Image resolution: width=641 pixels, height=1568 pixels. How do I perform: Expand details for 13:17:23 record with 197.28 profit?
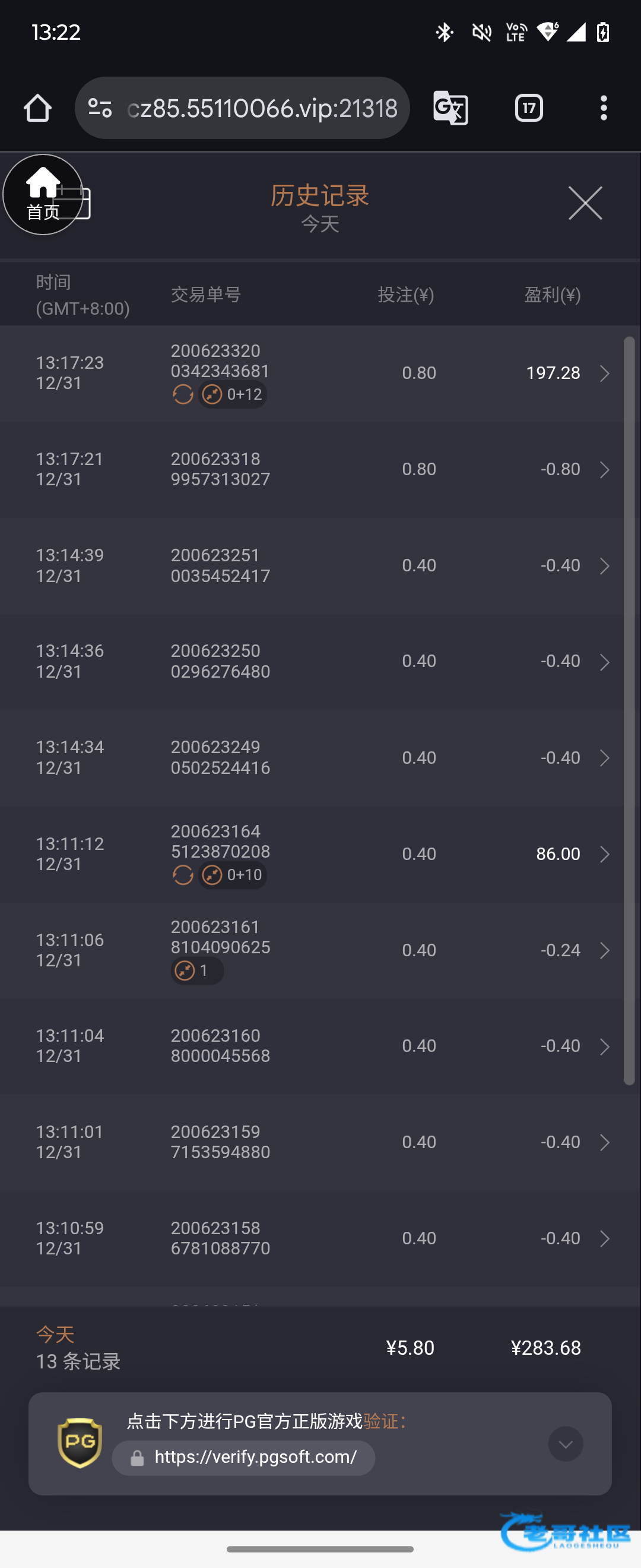(x=604, y=373)
